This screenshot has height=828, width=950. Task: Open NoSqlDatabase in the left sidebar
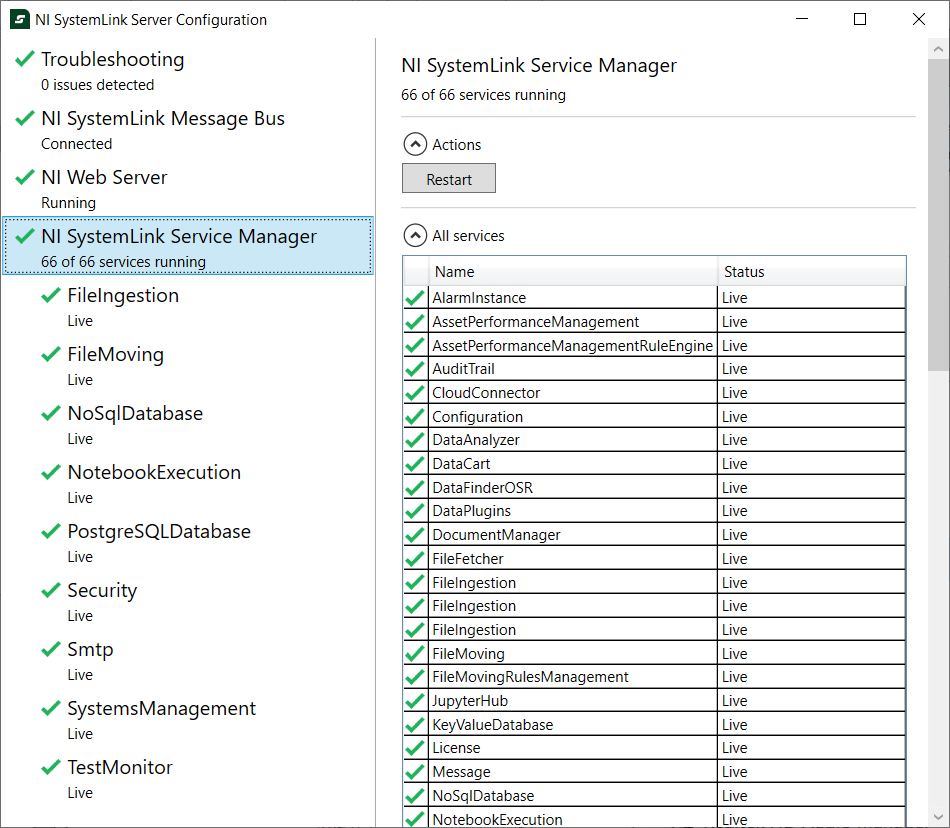tap(188, 423)
